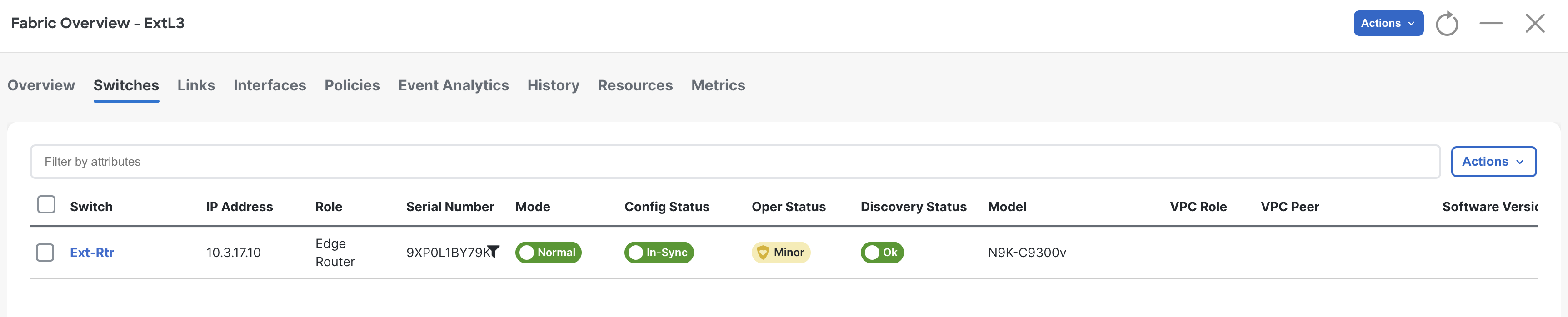View the Metrics tab
The image size is (1568, 317).
click(718, 85)
